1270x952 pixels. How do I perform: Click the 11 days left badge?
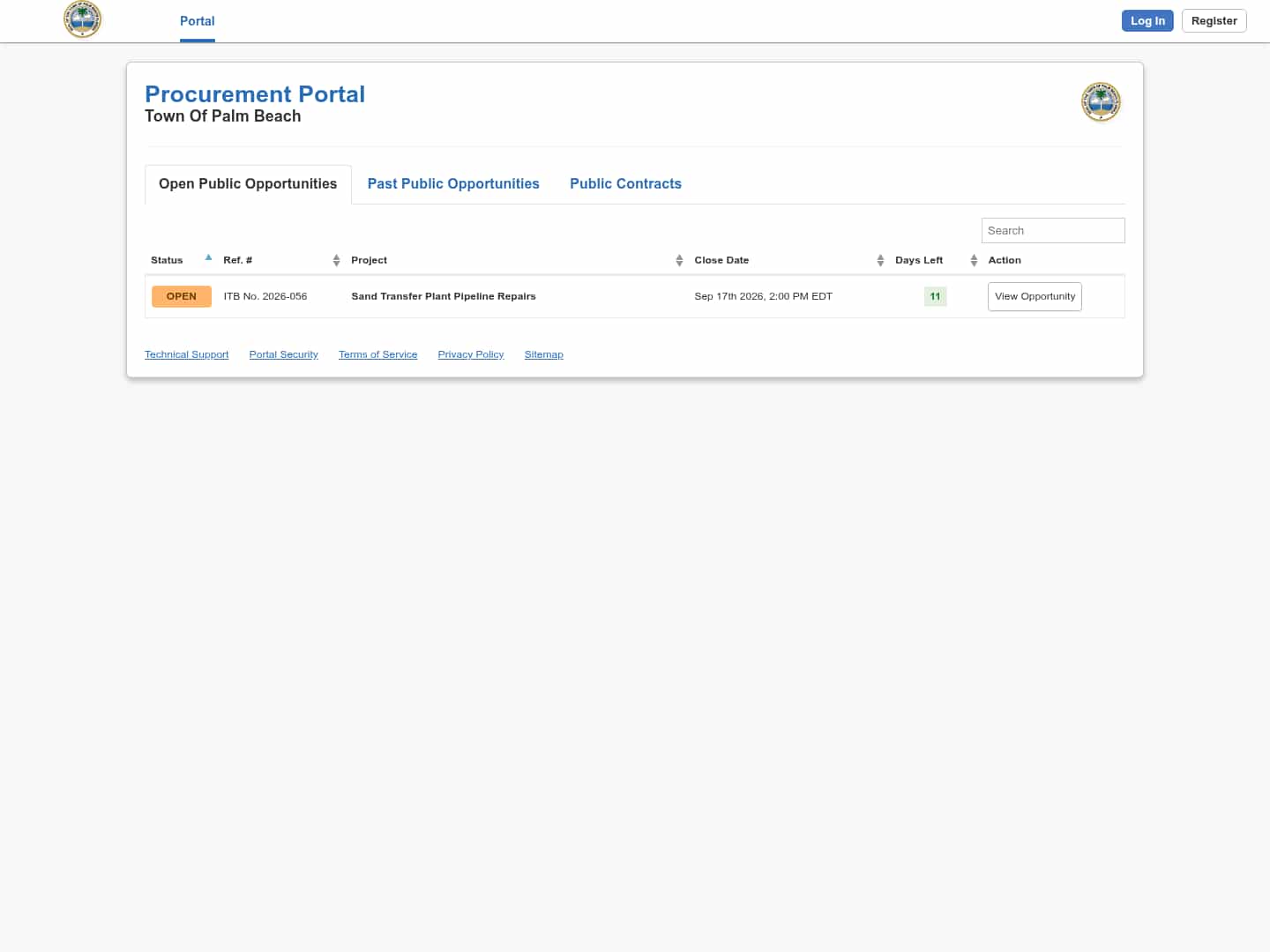pyautogui.click(x=935, y=296)
